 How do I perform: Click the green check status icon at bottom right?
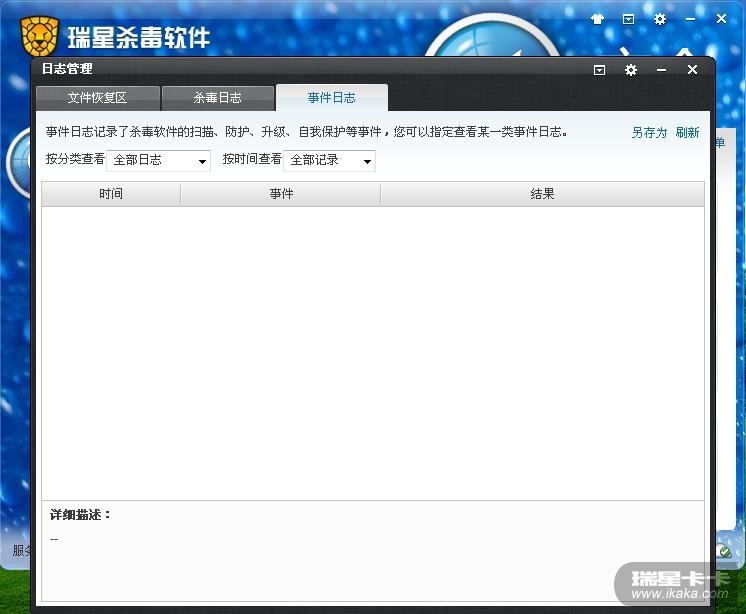point(725,551)
